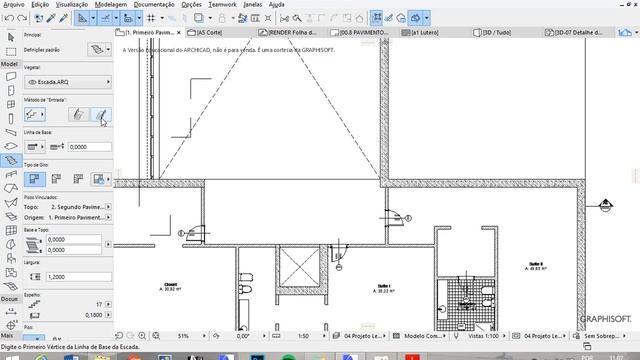Expand the riser height 0,1800 arrow
This screenshot has height=360, width=640.
108,315
